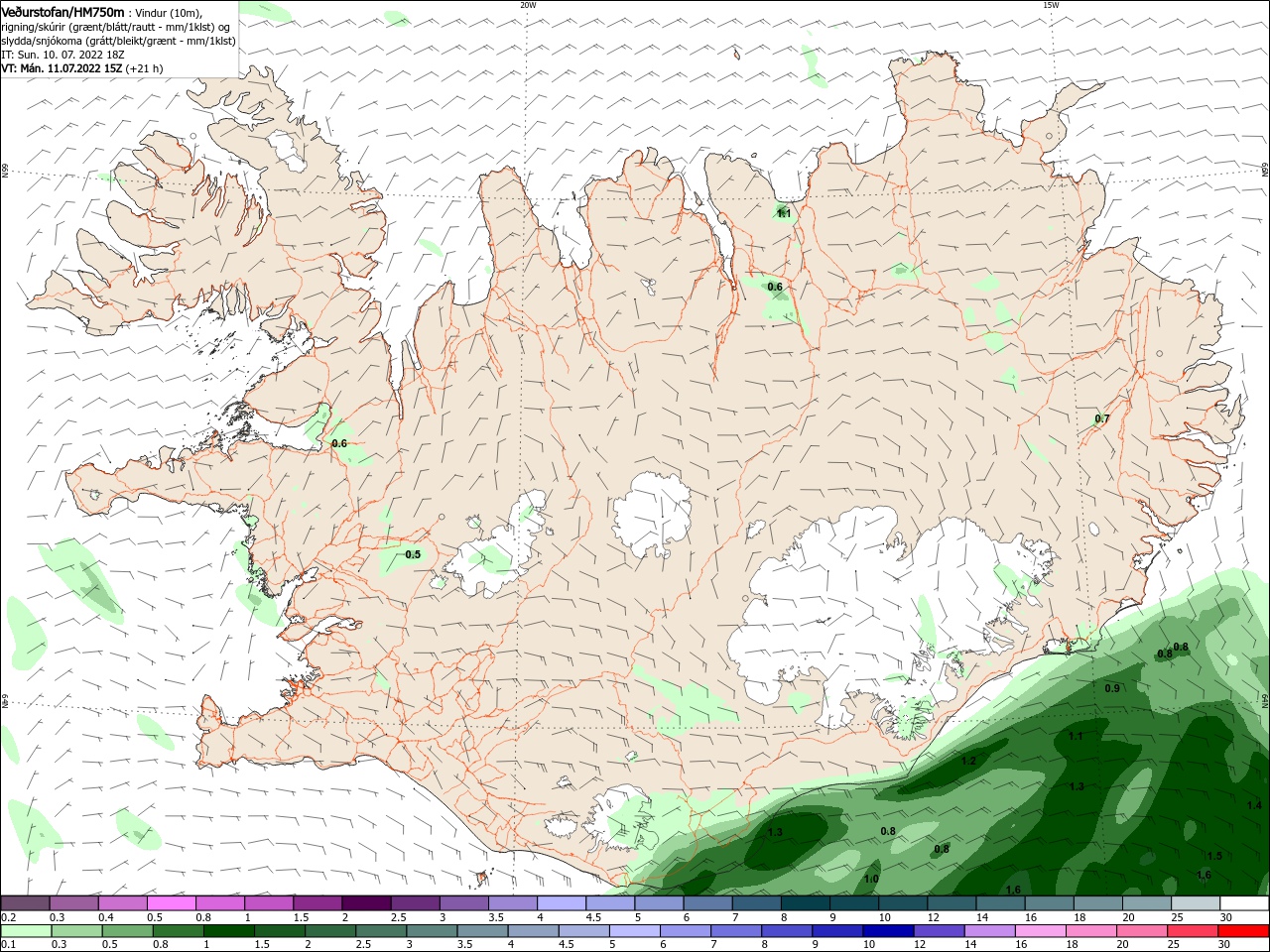Click the upper-row legend swatch labeled 0.2

(26, 902)
